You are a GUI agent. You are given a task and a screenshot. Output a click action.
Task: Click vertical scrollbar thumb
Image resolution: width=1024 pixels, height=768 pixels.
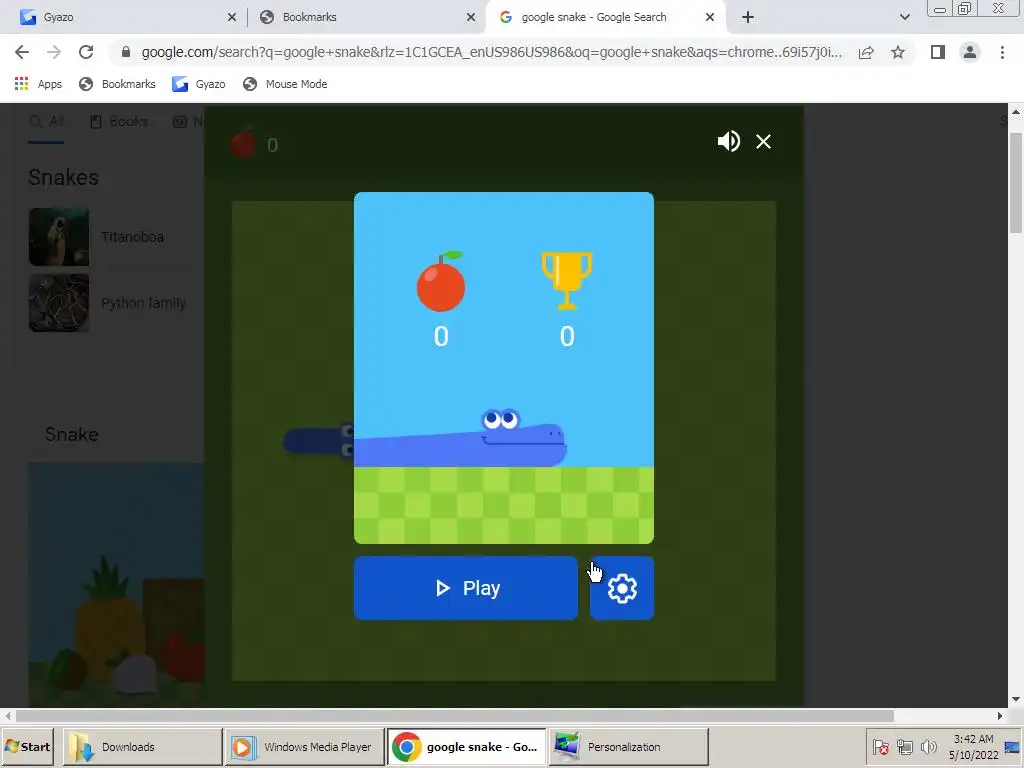point(1016,183)
